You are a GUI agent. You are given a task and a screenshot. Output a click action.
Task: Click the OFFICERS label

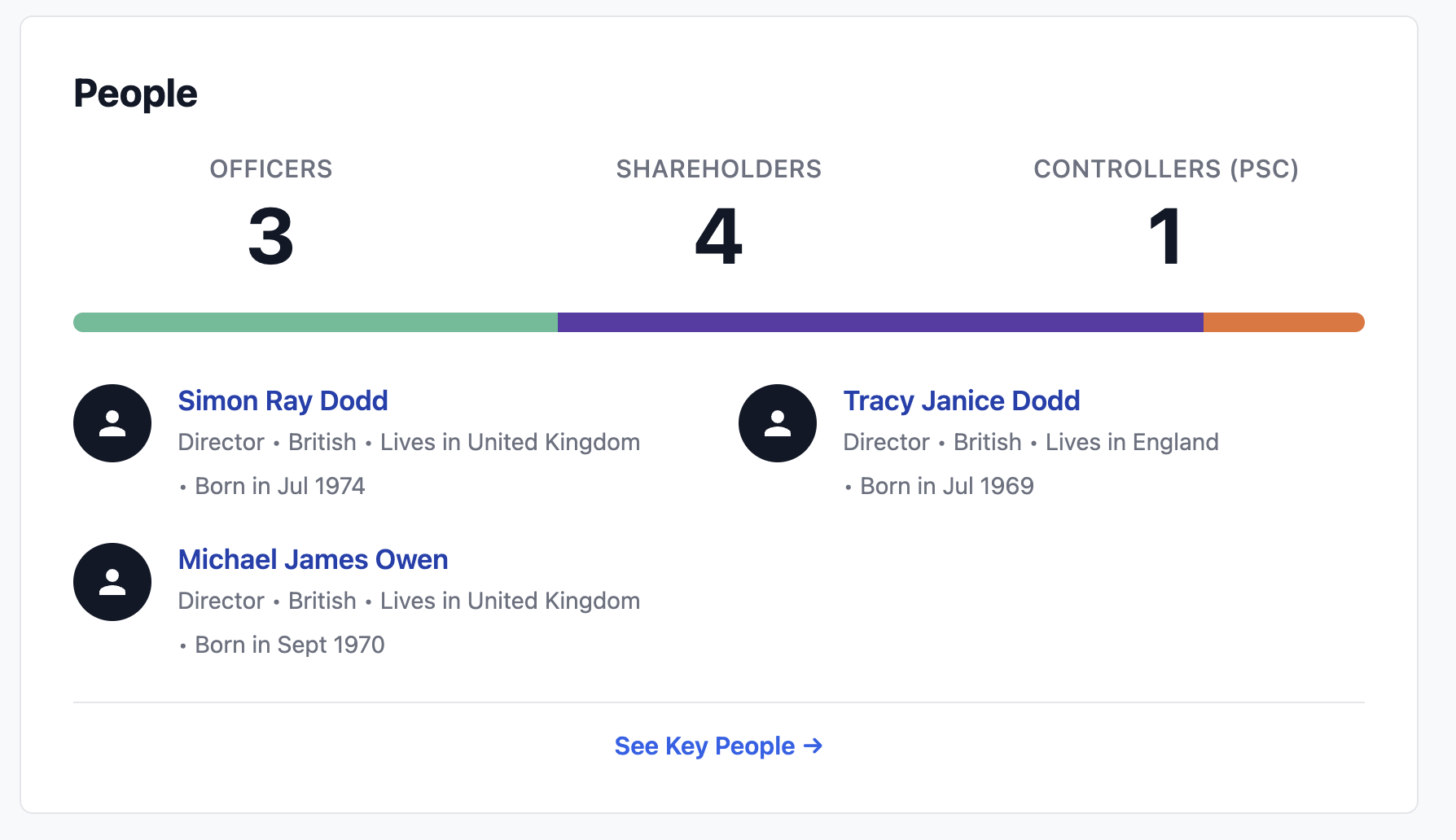270,168
